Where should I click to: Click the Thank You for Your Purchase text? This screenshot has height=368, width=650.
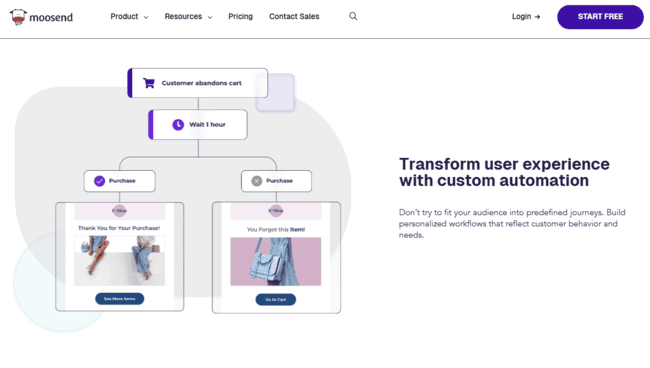pos(119,228)
